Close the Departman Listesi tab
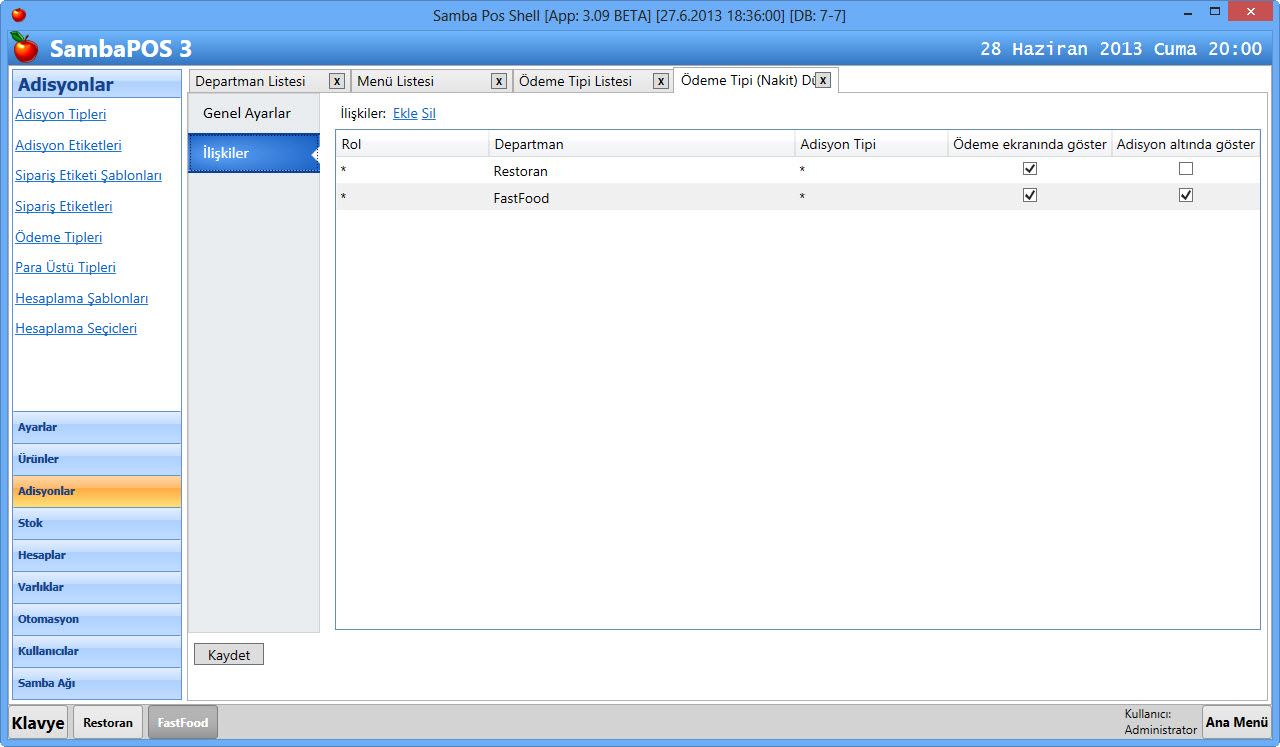 (337, 81)
